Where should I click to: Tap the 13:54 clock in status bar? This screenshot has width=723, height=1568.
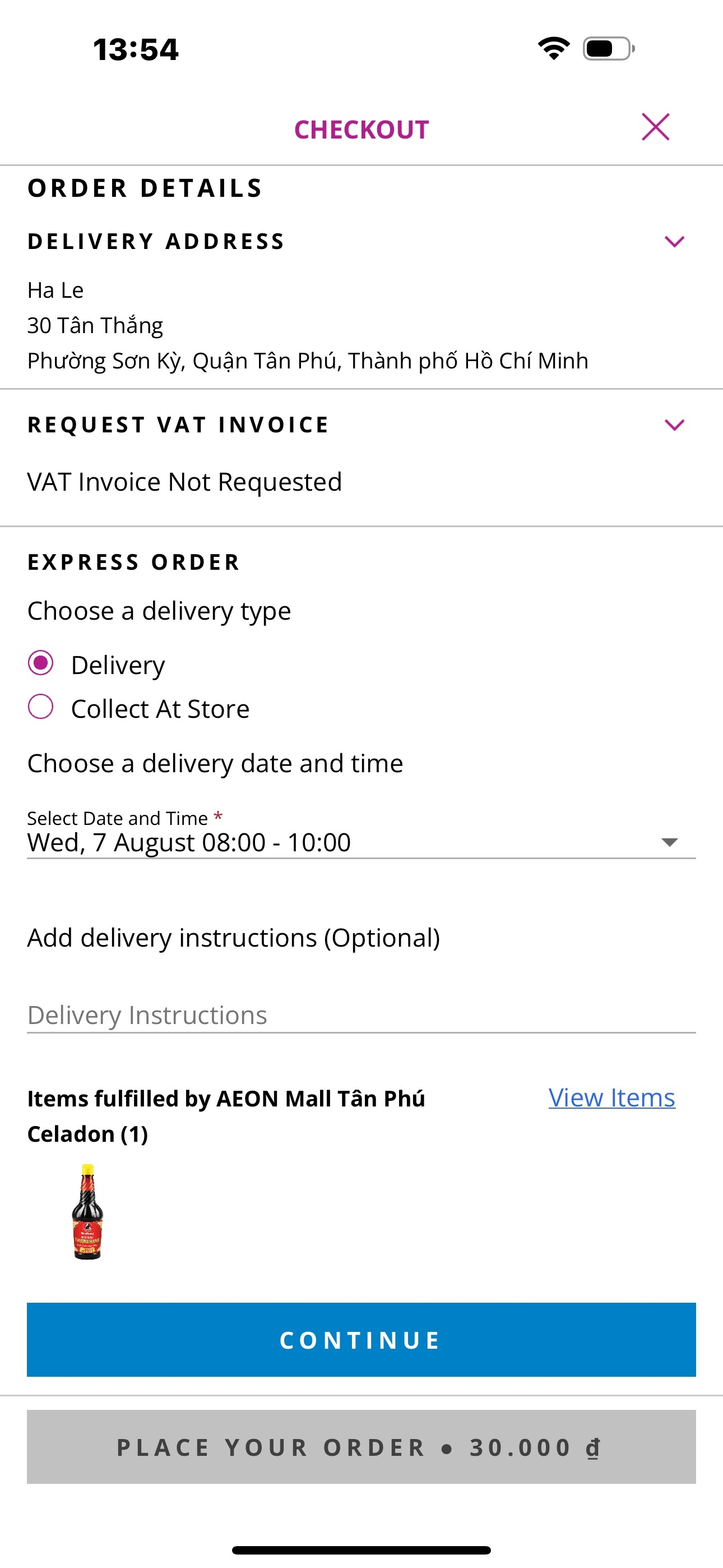coord(136,50)
